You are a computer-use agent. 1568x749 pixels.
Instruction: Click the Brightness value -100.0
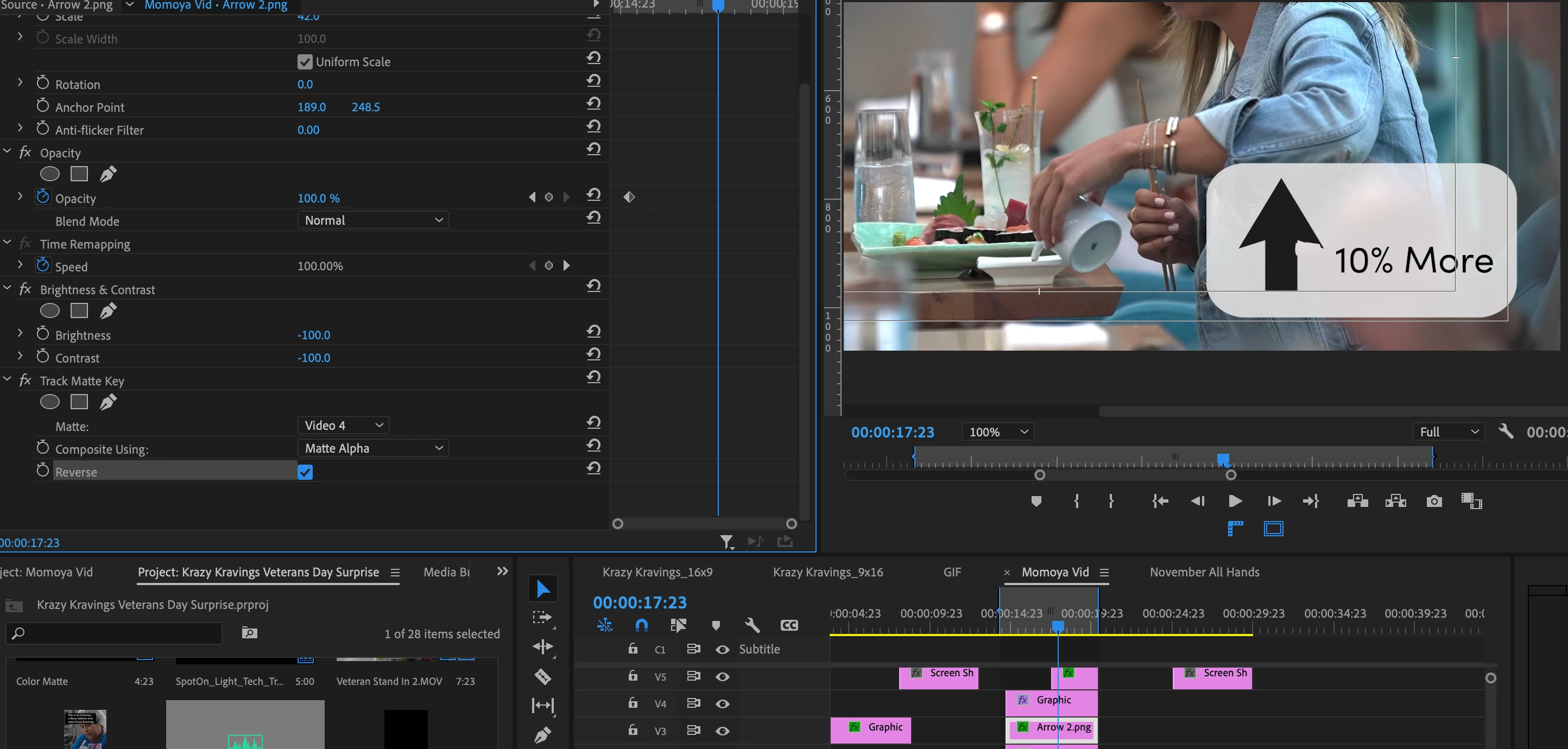(313, 335)
